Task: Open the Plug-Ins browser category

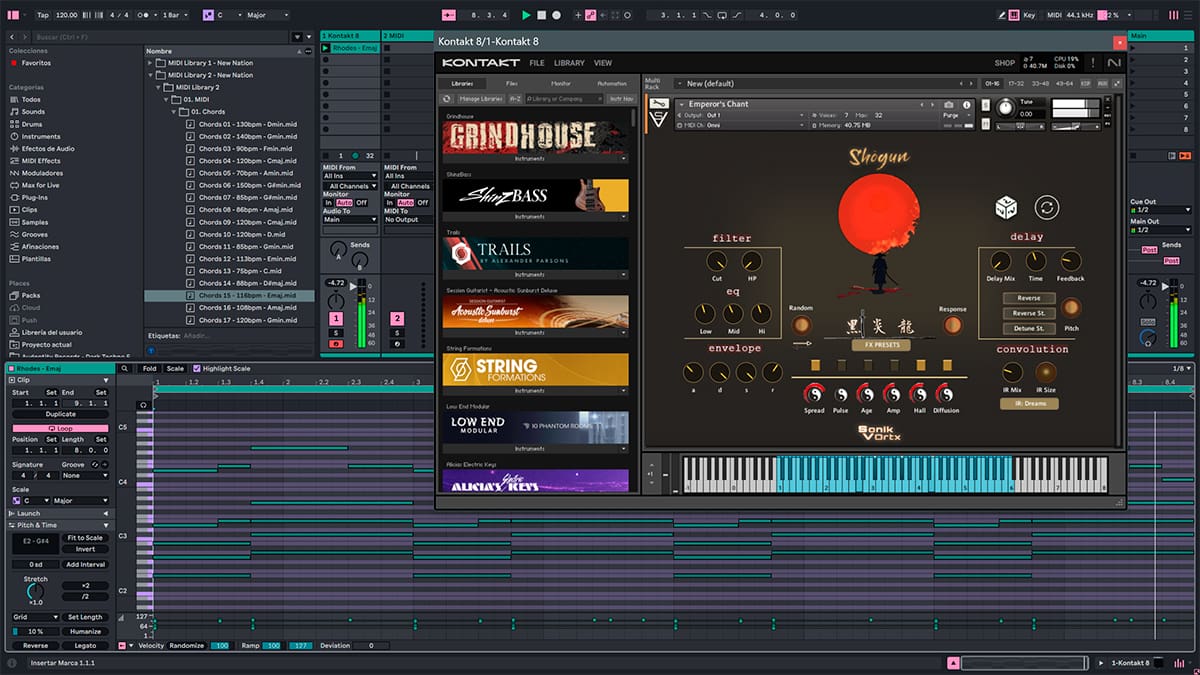Action: pos(34,197)
